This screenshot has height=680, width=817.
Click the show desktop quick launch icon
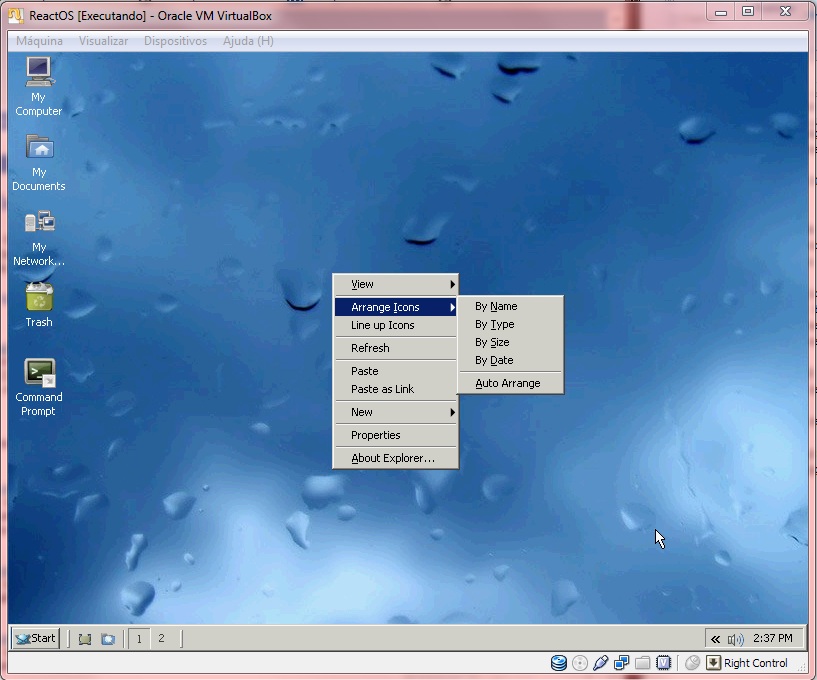(84, 639)
